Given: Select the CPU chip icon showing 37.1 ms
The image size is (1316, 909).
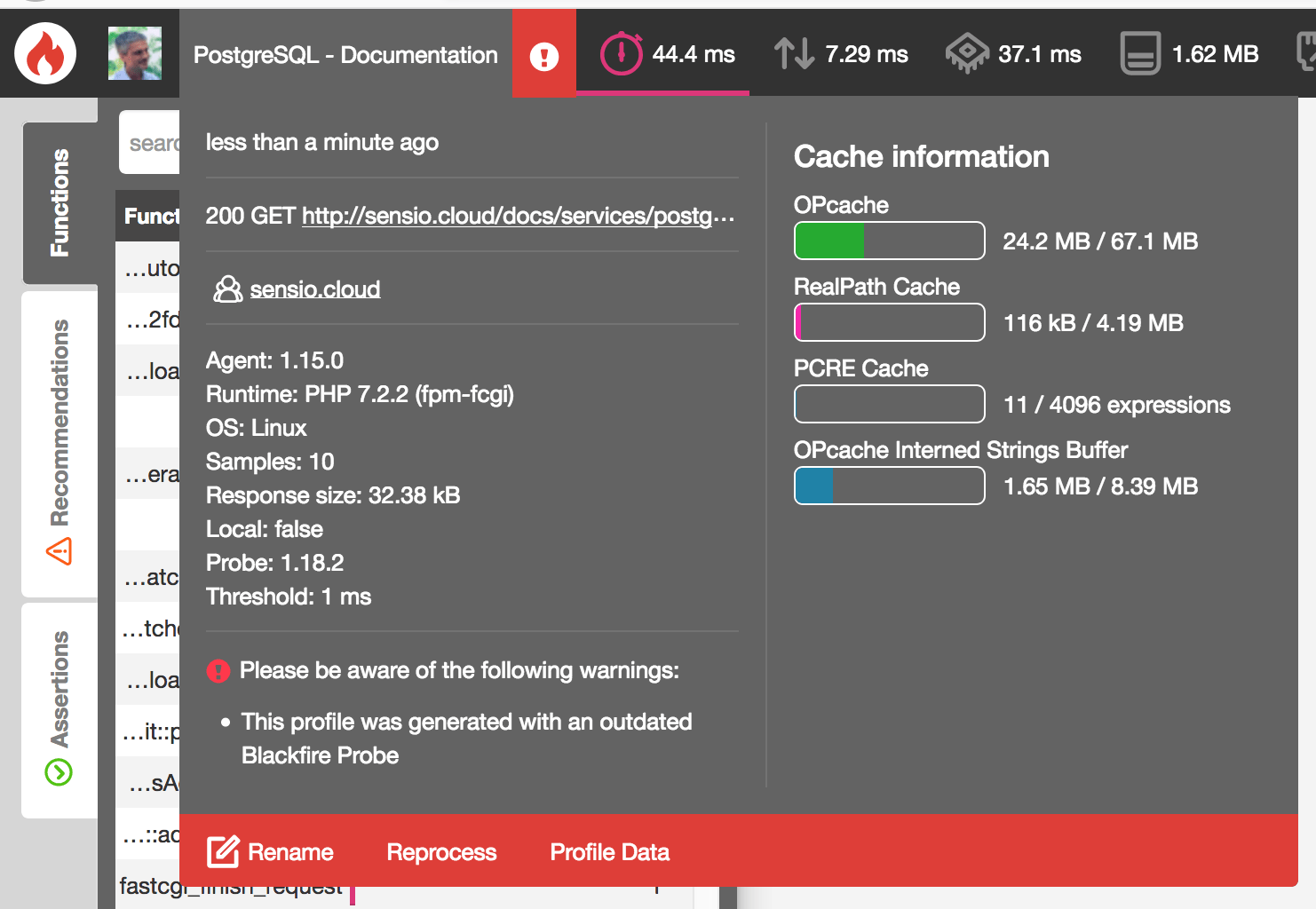Looking at the screenshot, I should [x=968, y=53].
